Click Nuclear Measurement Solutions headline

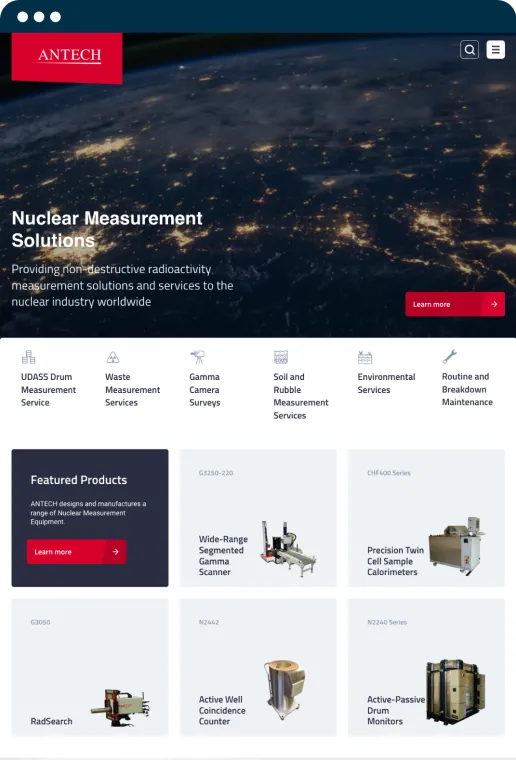(107, 229)
